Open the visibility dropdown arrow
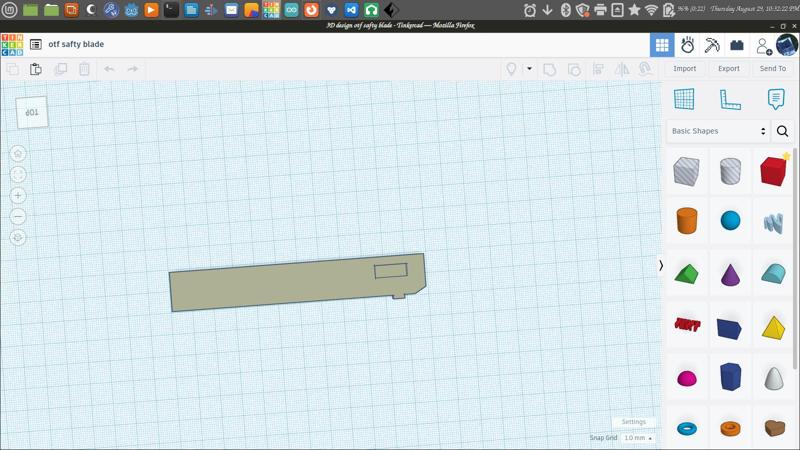 tap(529, 68)
